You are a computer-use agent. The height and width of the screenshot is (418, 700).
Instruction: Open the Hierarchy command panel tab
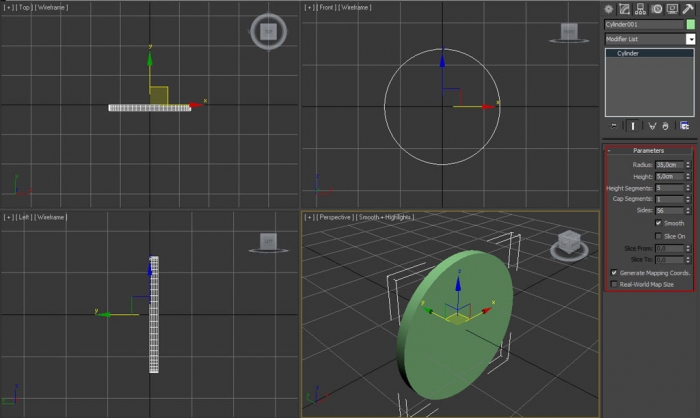(640, 9)
